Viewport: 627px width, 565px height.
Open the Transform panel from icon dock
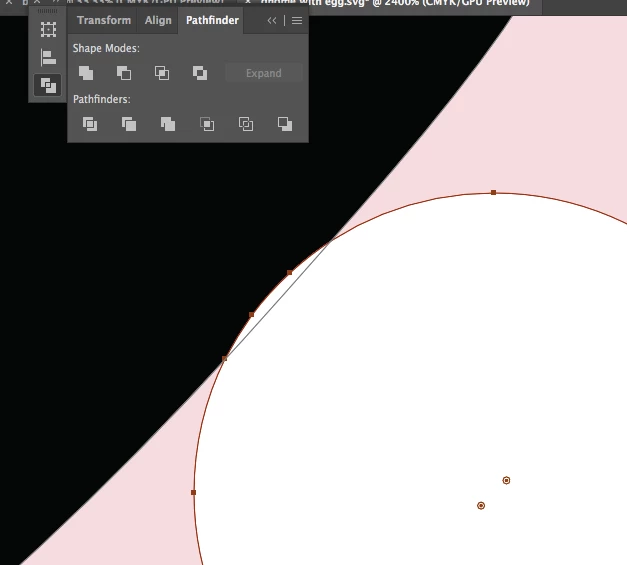point(48,30)
